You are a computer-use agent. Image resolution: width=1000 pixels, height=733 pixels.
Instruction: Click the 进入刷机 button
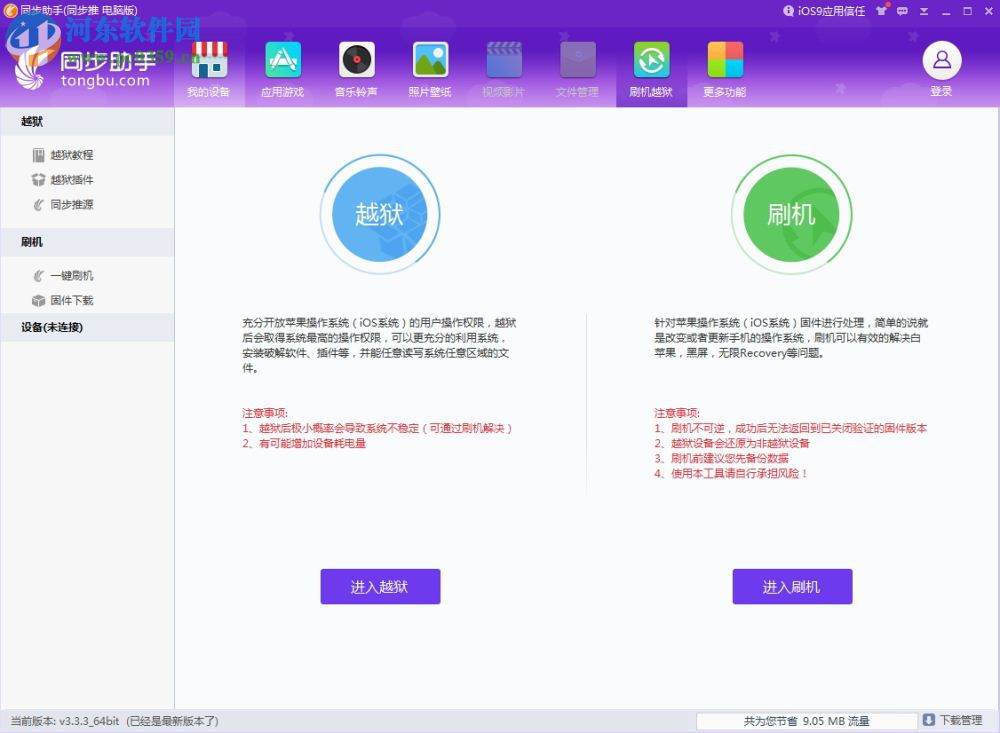pos(792,586)
